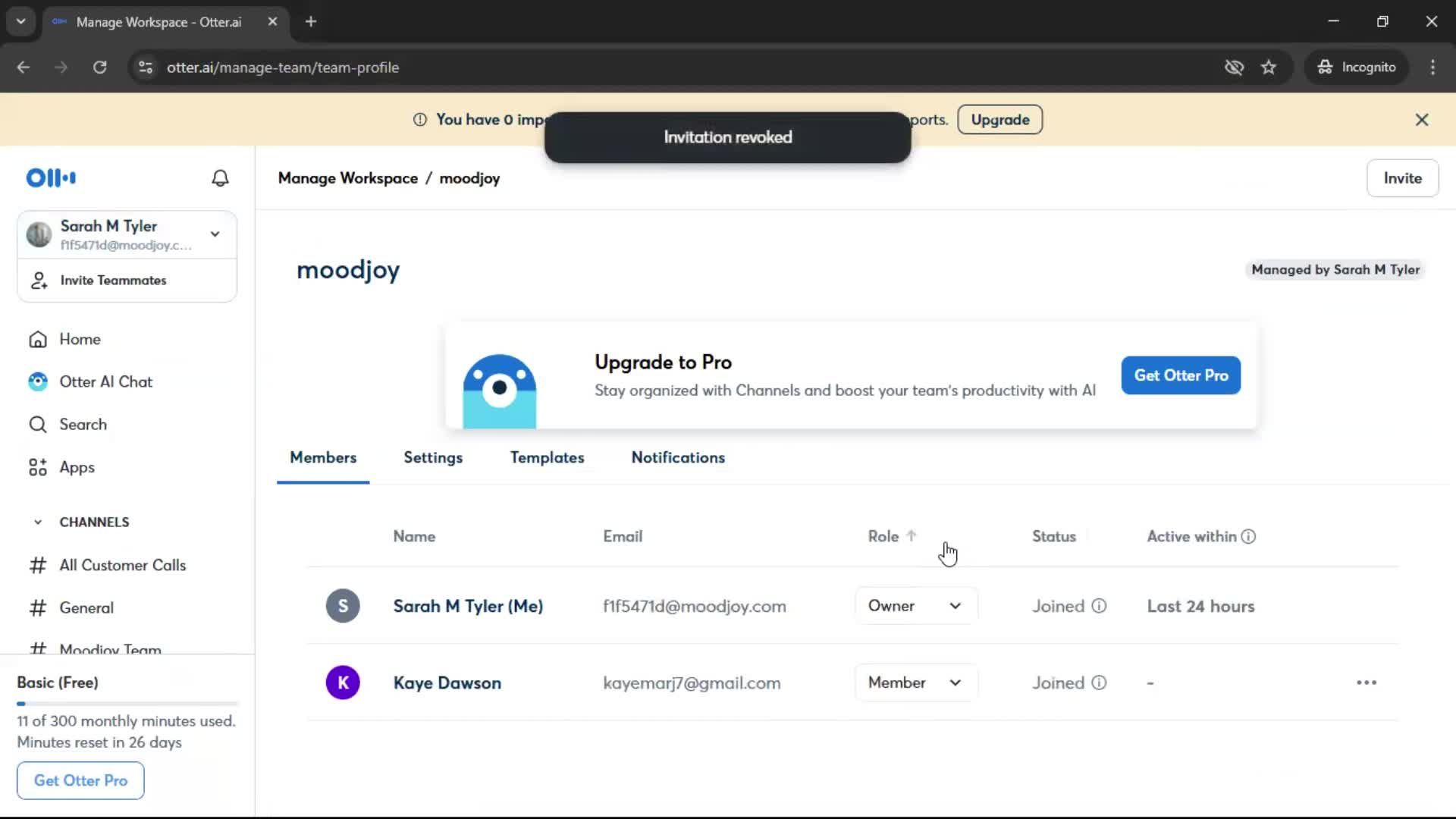Close the Manage Workspace browser tab

[272, 22]
